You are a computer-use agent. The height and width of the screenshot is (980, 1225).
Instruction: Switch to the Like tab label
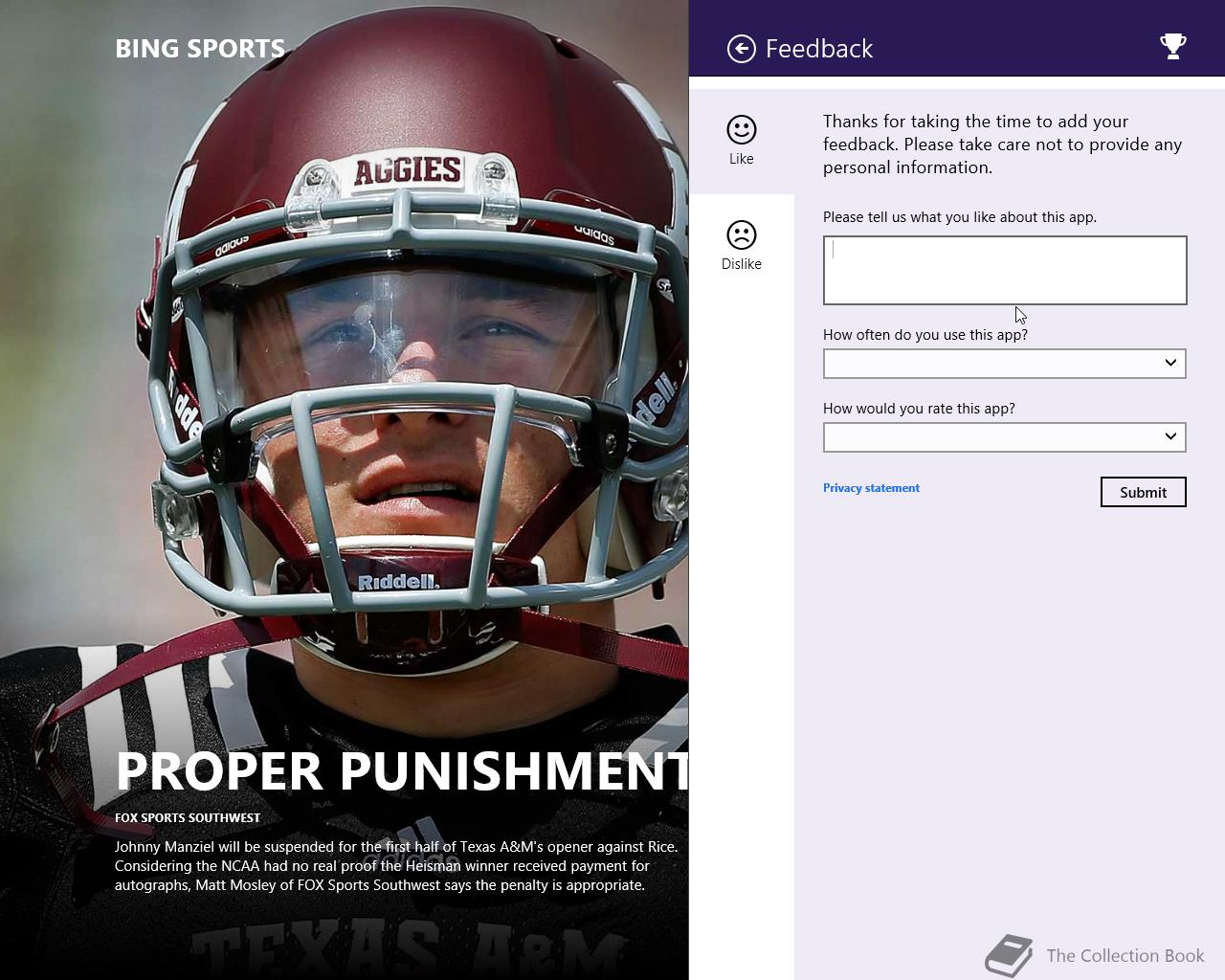(x=742, y=159)
